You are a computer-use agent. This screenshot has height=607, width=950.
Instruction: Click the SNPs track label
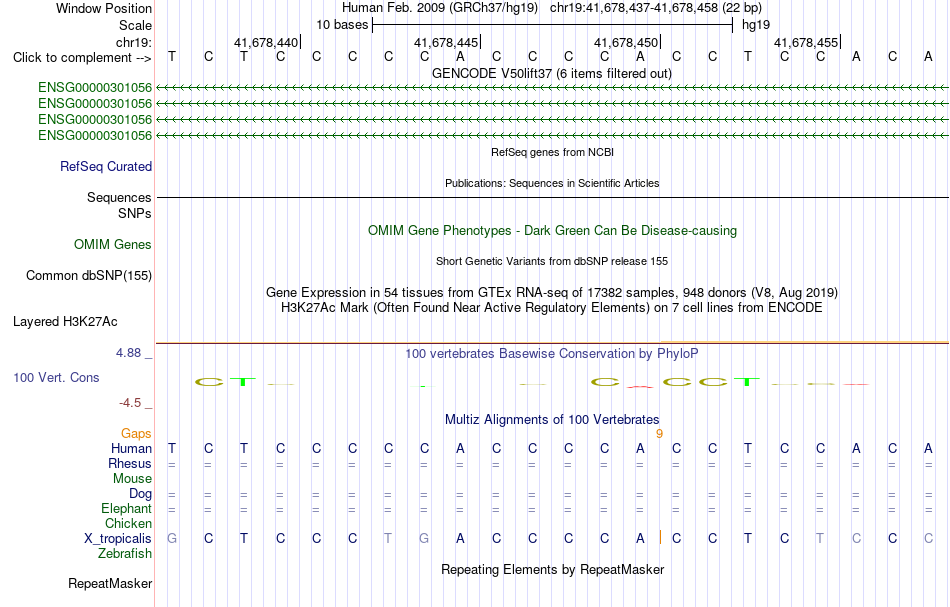coord(135,213)
